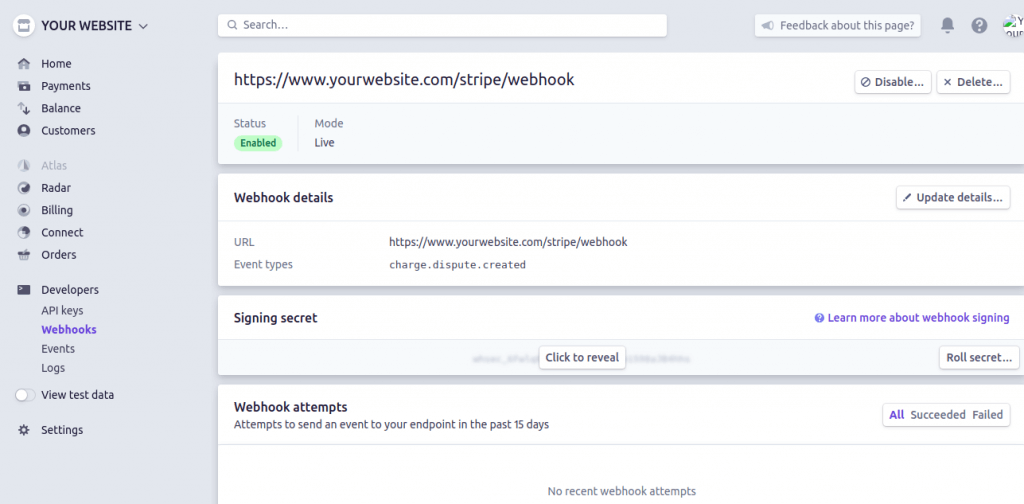Click the question icon beside Learn more about webhook signing
This screenshot has width=1024, height=504.
[819, 318]
